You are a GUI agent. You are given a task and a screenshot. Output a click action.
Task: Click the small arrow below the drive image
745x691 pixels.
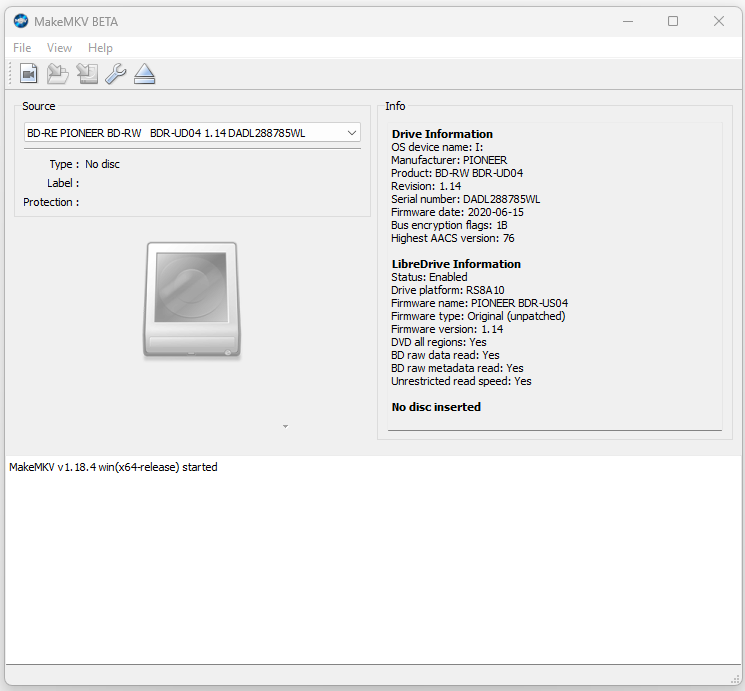[x=286, y=426]
